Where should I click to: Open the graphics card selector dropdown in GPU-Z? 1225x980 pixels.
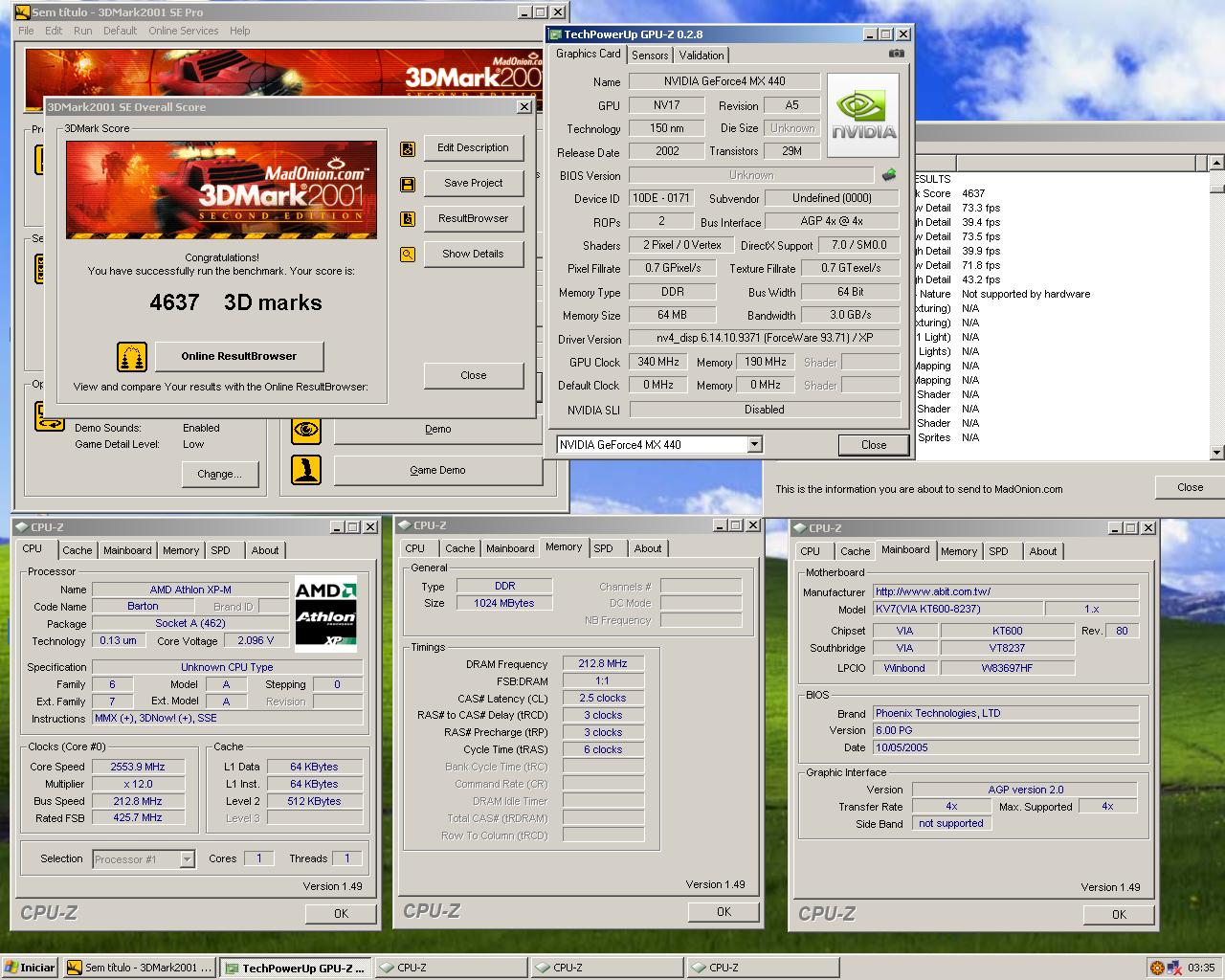[x=755, y=444]
